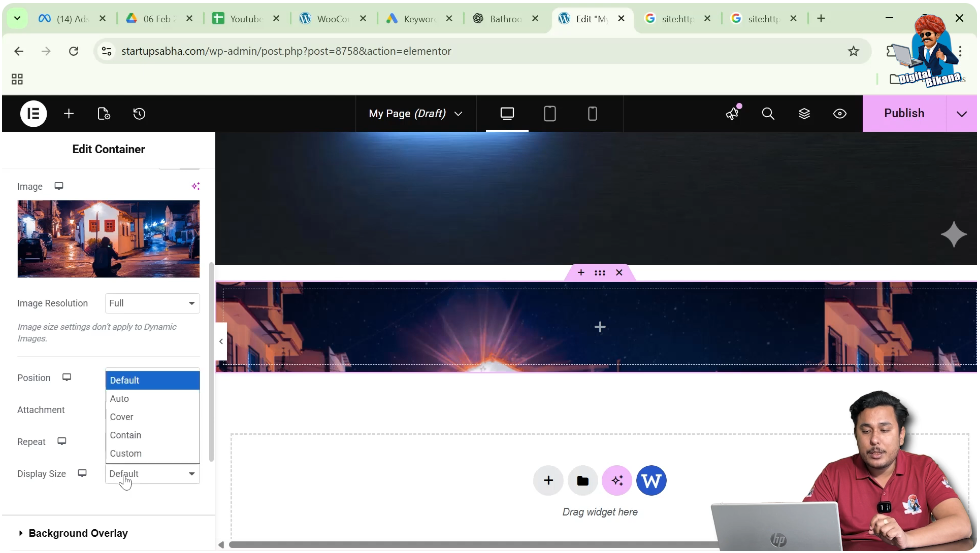This screenshot has height=553, width=980.
Task: Open the site information icon in address bar
Action: [x=107, y=51]
